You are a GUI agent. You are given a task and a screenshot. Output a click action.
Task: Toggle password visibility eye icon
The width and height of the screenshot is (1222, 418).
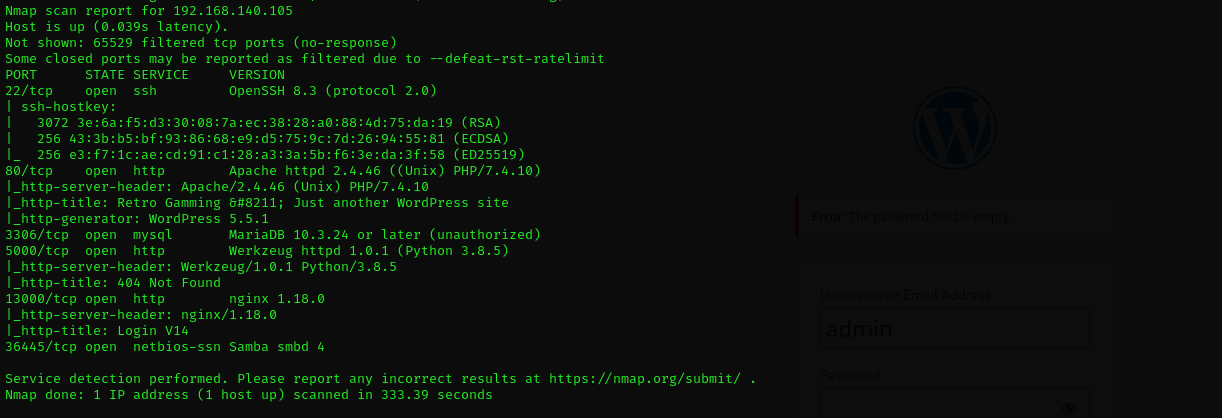point(1070,408)
